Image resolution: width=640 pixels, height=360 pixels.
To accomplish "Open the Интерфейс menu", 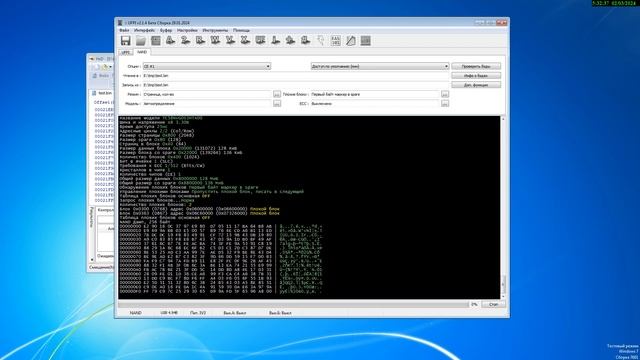I will pyautogui.click(x=144, y=30).
